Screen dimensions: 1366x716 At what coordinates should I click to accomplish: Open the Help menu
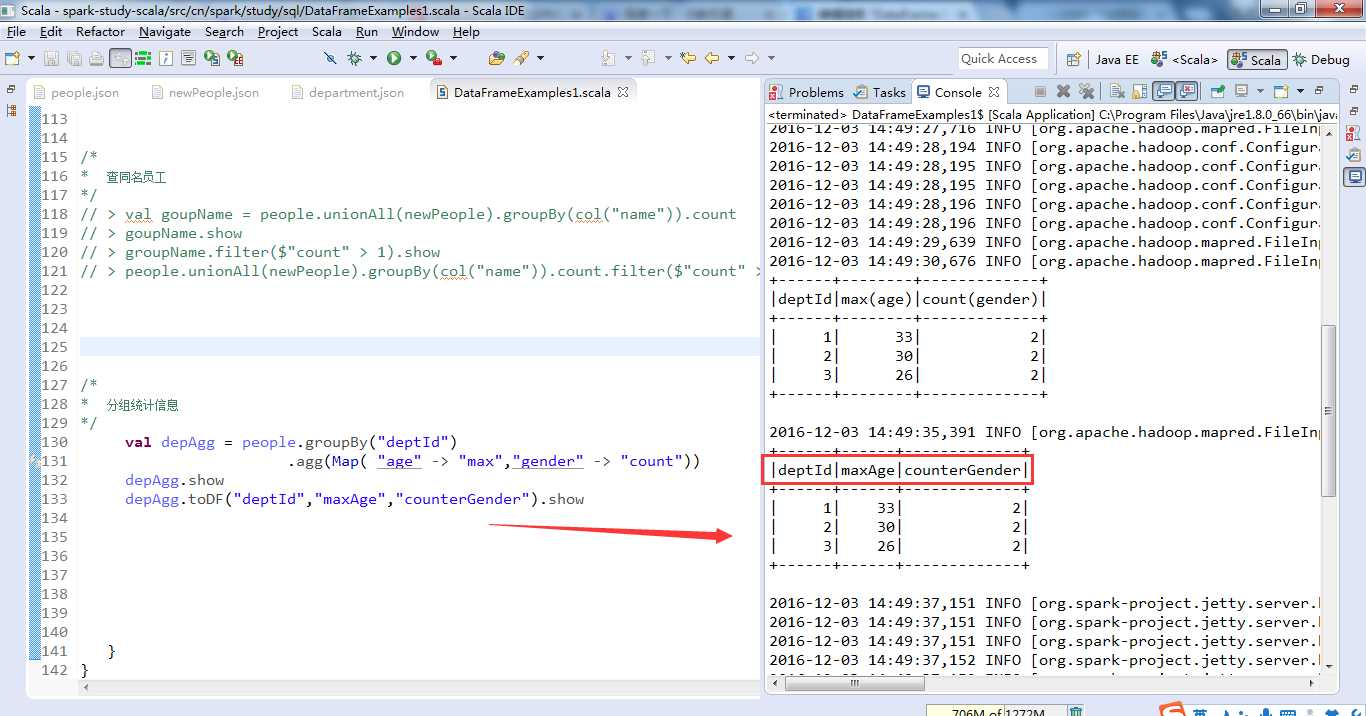(x=466, y=31)
